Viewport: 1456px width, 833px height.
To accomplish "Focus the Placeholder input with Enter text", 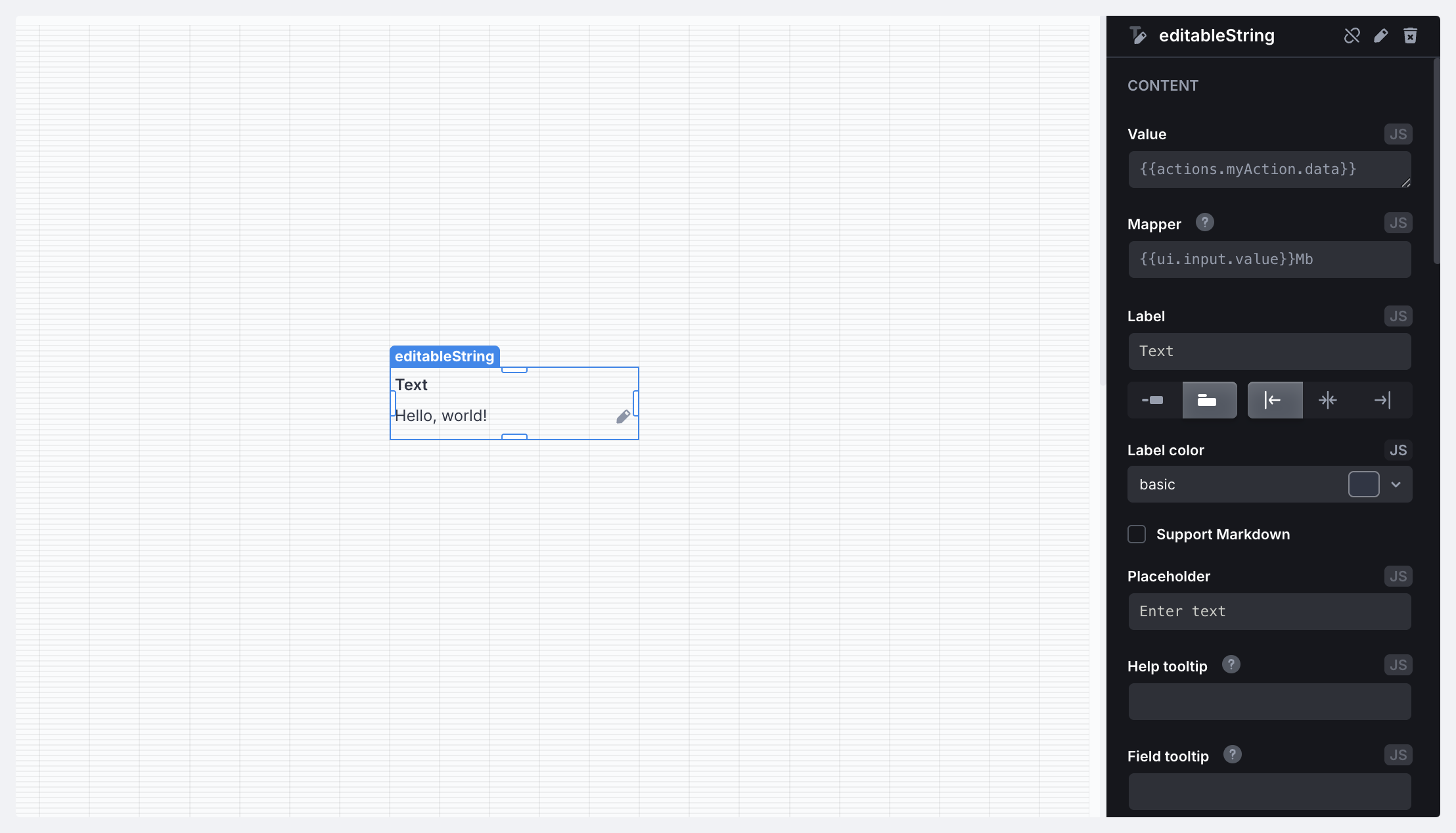I will [x=1269, y=612].
